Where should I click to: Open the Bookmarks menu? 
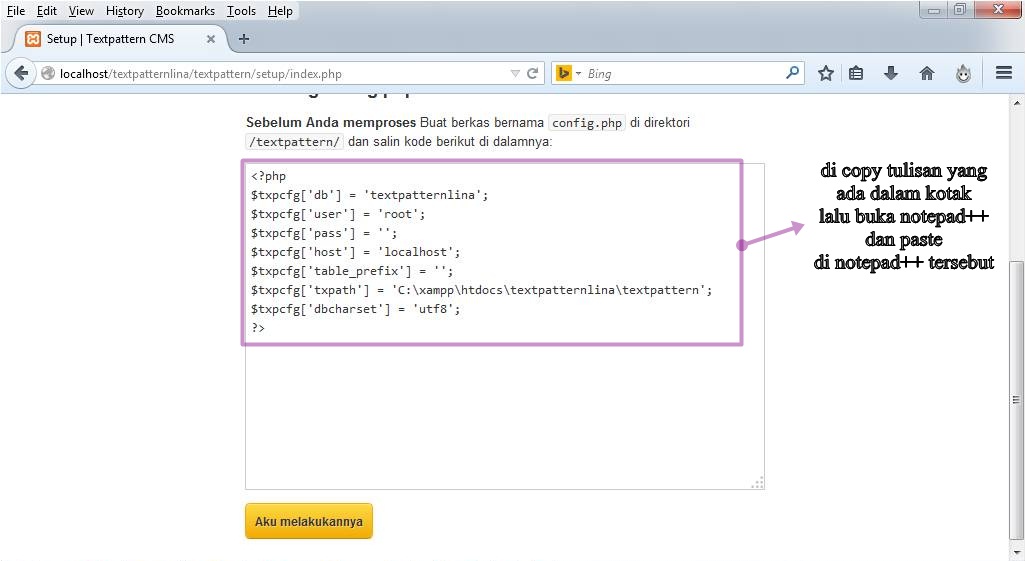pos(185,11)
